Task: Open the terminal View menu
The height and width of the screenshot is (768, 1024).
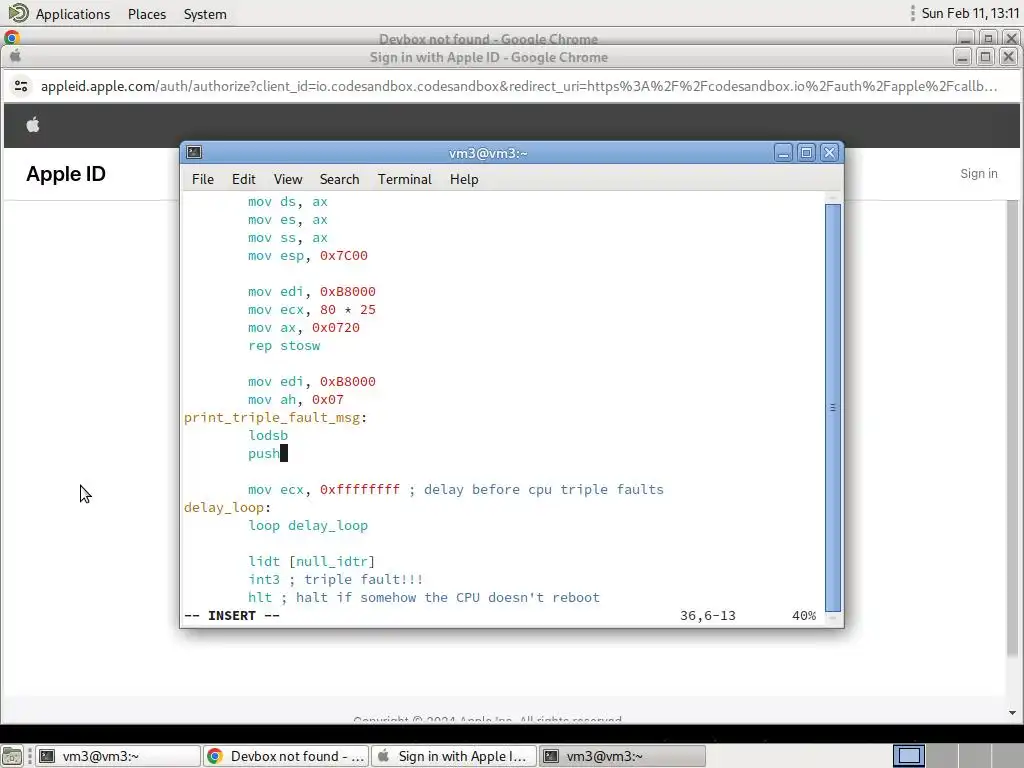Action: click(x=287, y=179)
